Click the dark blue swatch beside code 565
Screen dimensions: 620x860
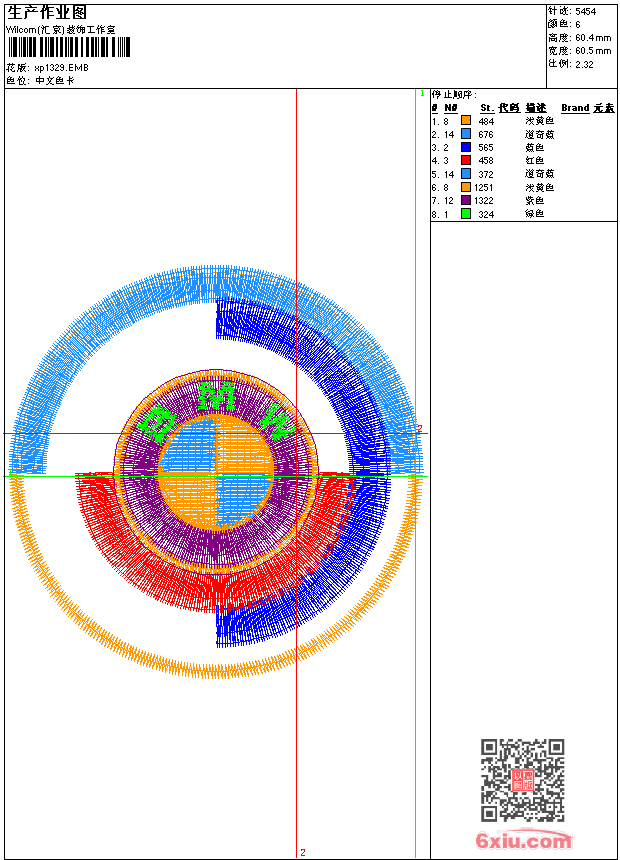tap(466, 147)
